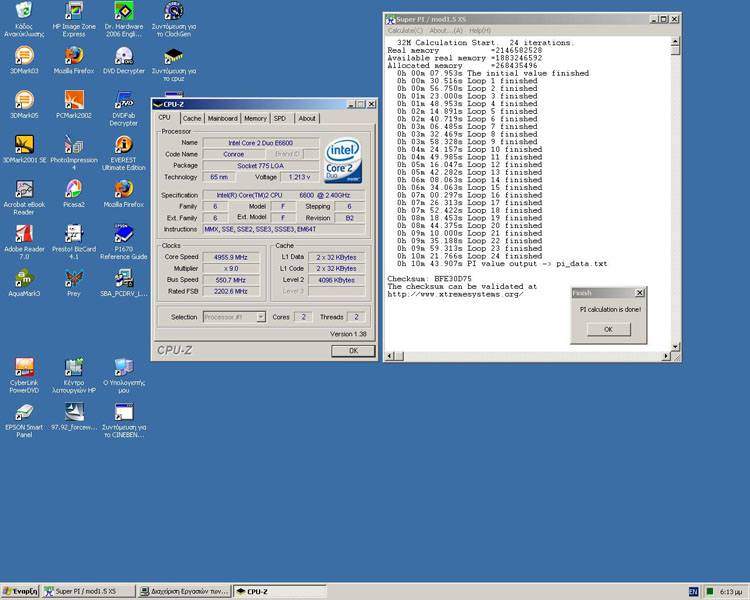Open the SPD tab in CPU-Z
Image resolution: width=750 pixels, height=600 pixels.
click(x=280, y=118)
